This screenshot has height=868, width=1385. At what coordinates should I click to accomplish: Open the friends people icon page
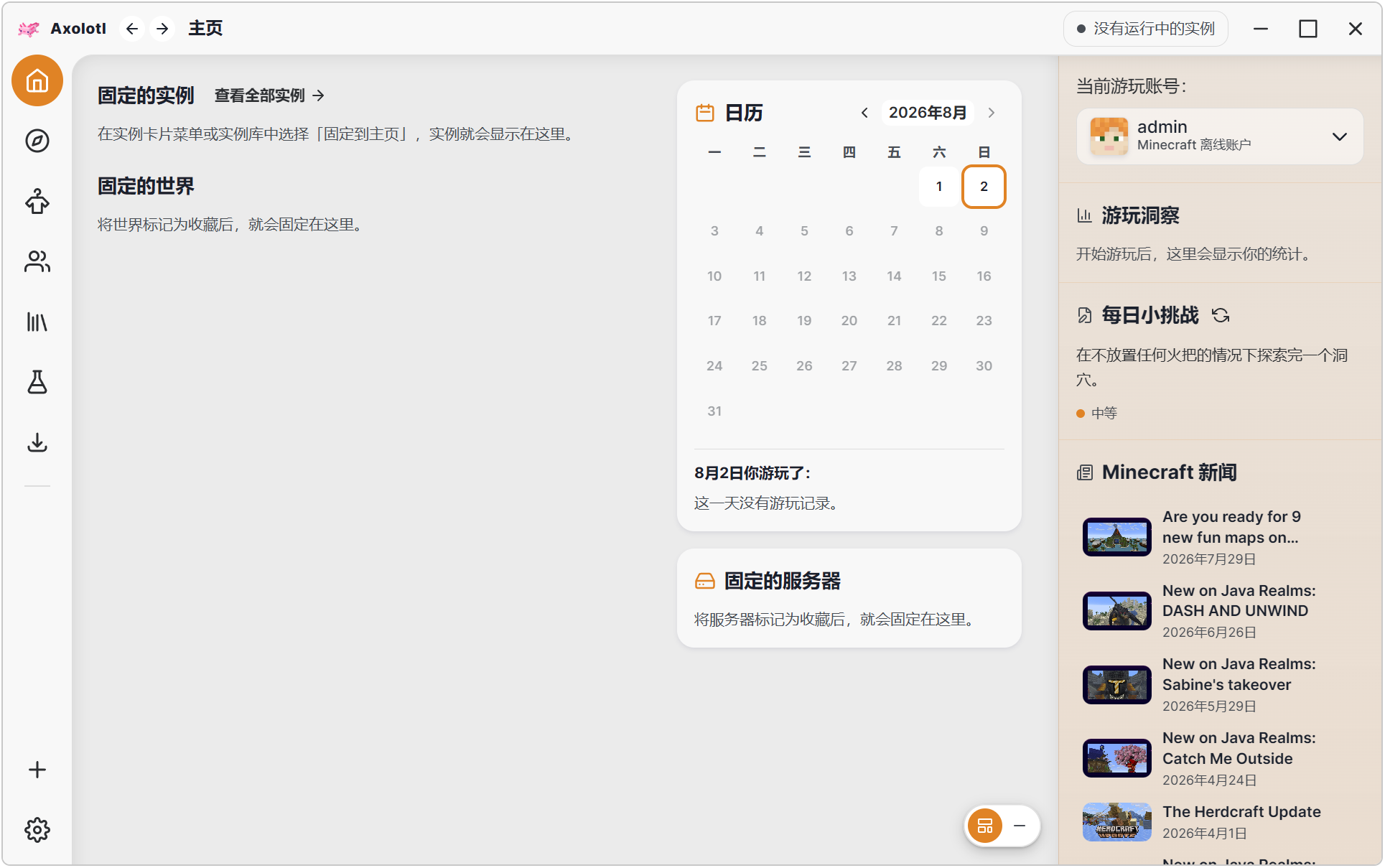37,261
